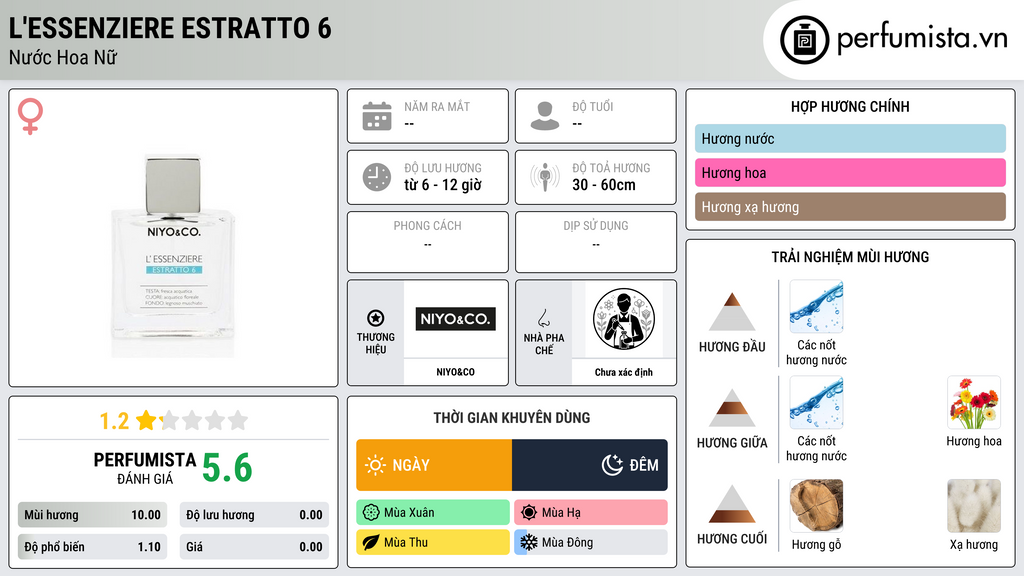Select the dark Đêm time bar

pyautogui.click(x=590, y=465)
